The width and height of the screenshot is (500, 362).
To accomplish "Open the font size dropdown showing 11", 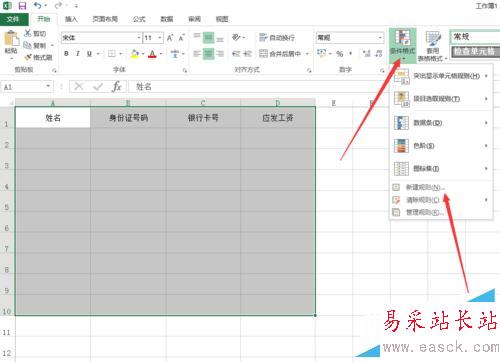I will (x=160, y=38).
